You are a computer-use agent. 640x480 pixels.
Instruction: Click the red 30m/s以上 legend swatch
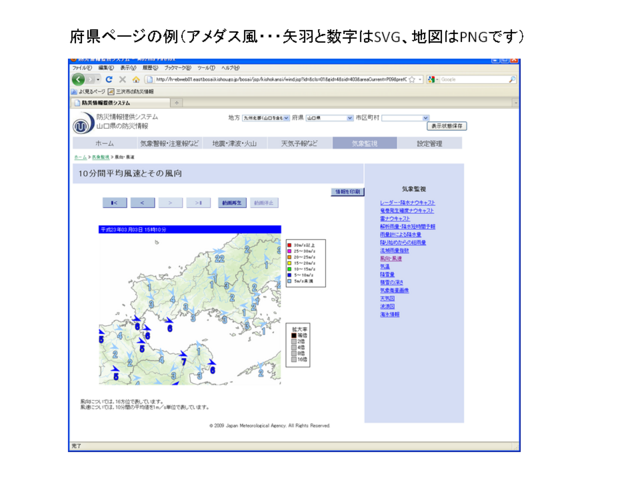[290, 244]
